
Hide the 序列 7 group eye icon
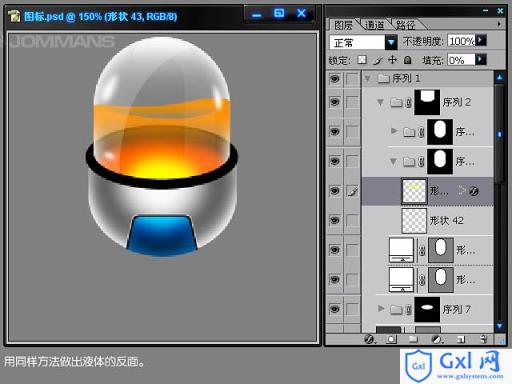coord(335,309)
